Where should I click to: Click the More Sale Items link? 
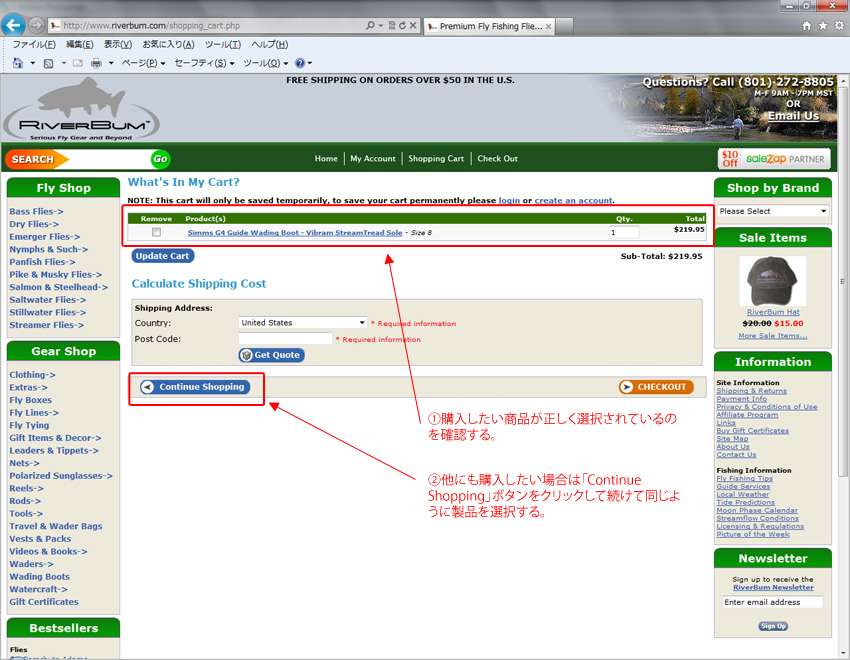click(x=772, y=336)
